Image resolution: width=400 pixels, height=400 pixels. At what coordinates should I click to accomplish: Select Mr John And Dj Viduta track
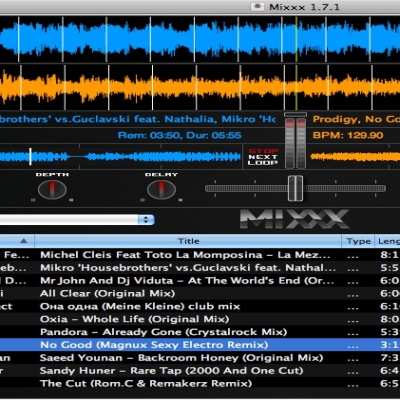(200, 281)
